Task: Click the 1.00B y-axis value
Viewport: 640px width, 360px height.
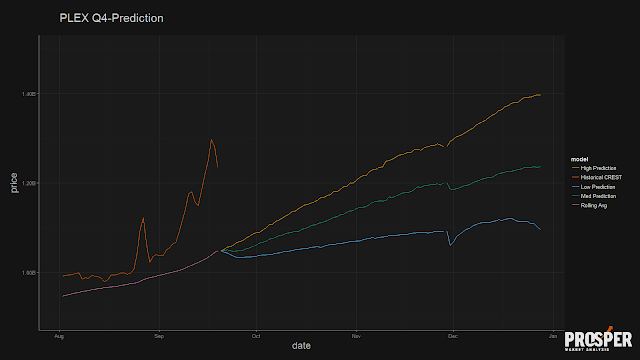Action: tap(29, 273)
